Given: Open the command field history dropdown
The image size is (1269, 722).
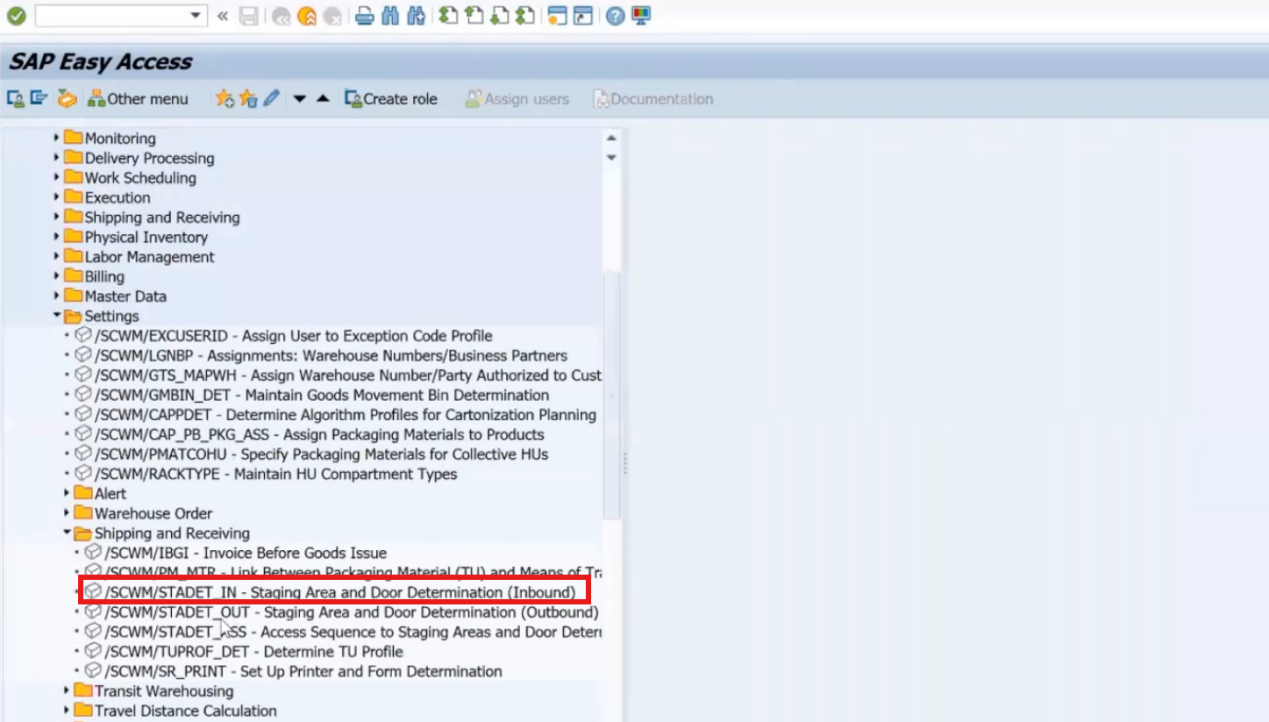Looking at the screenshot, I should click(196, 16).
